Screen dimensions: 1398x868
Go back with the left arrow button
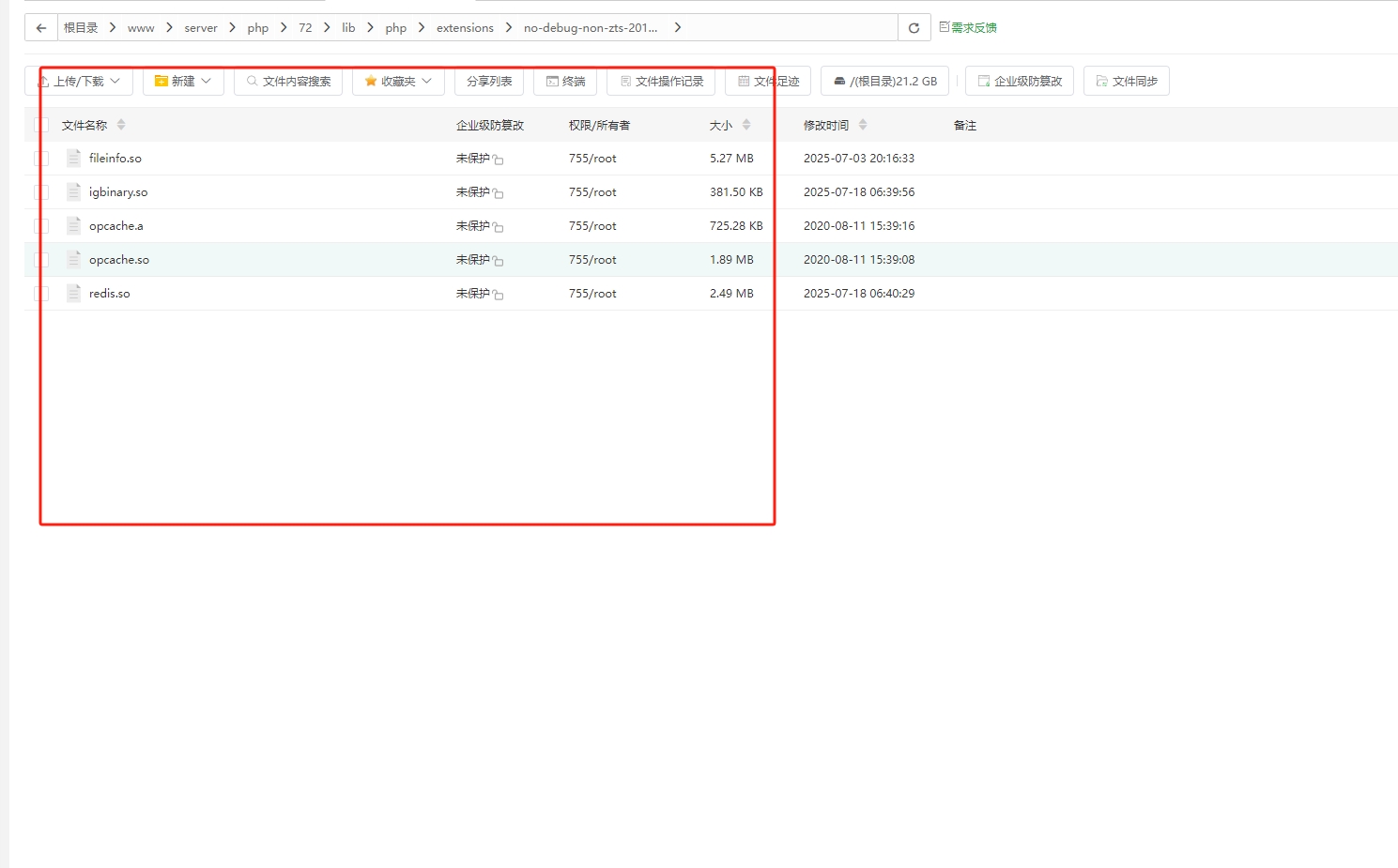click(x=40, y=27)
